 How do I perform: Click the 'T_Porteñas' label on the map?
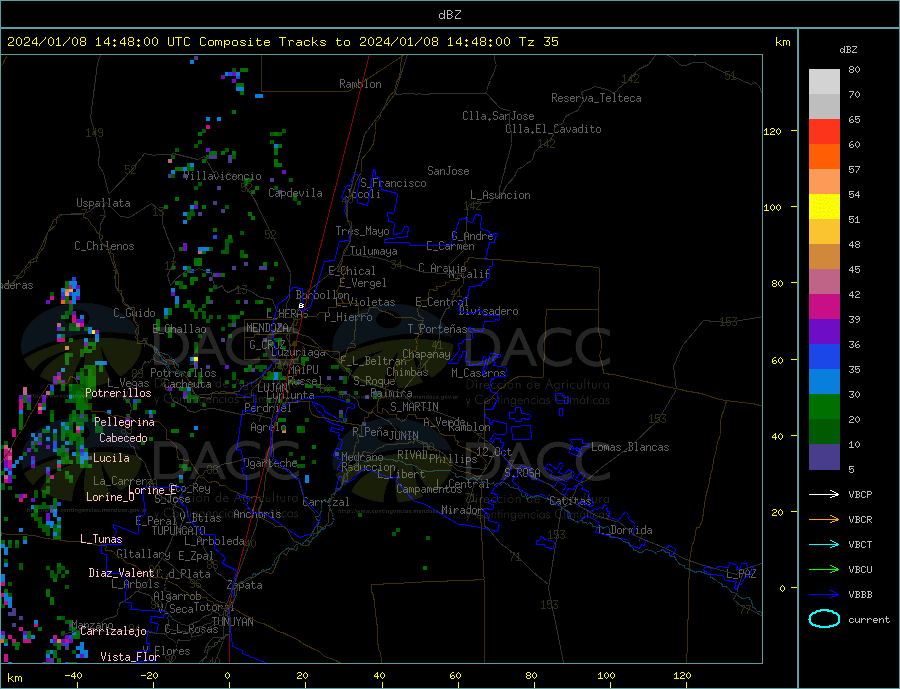[x=437, y=329]
